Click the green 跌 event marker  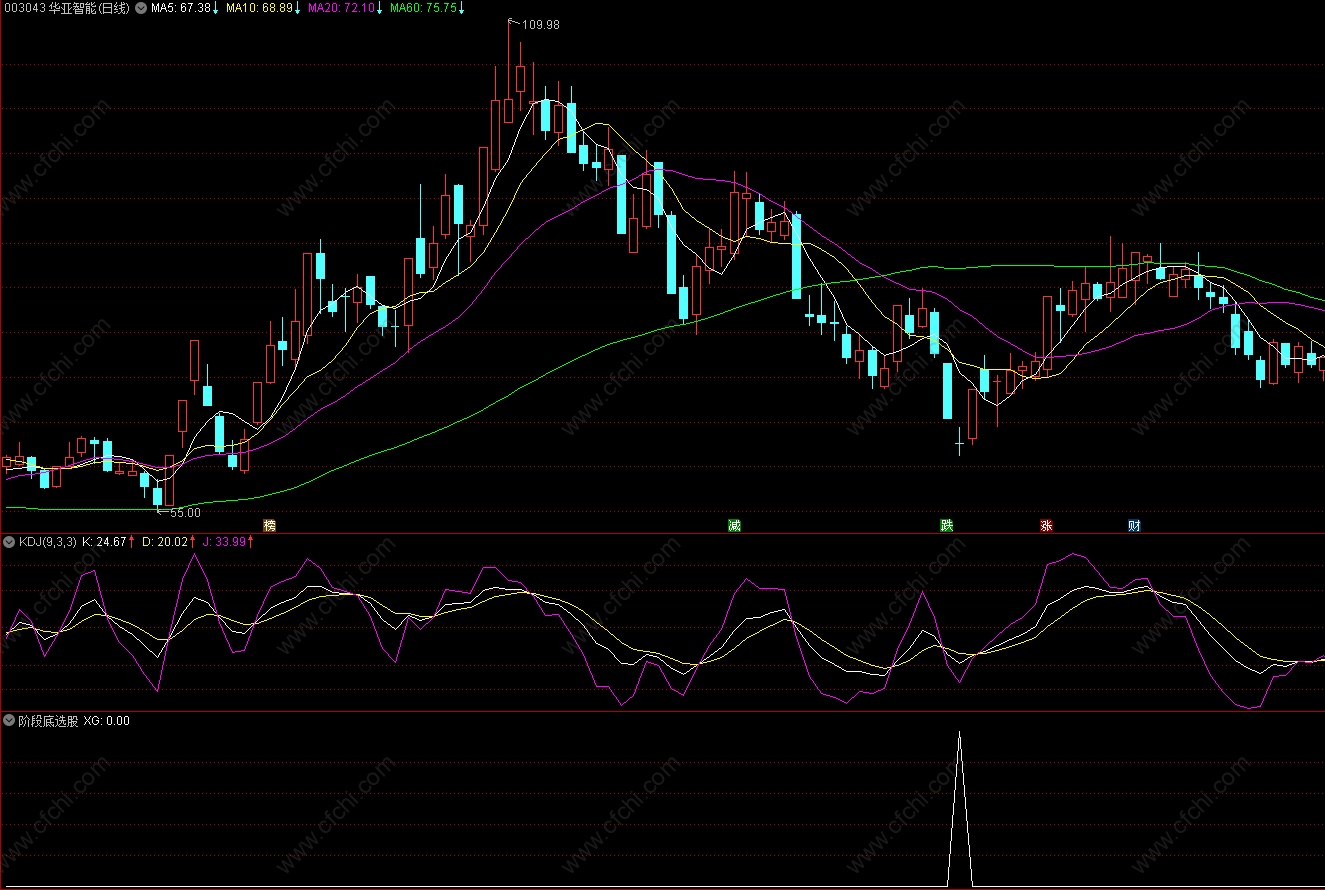coord(946,525)
